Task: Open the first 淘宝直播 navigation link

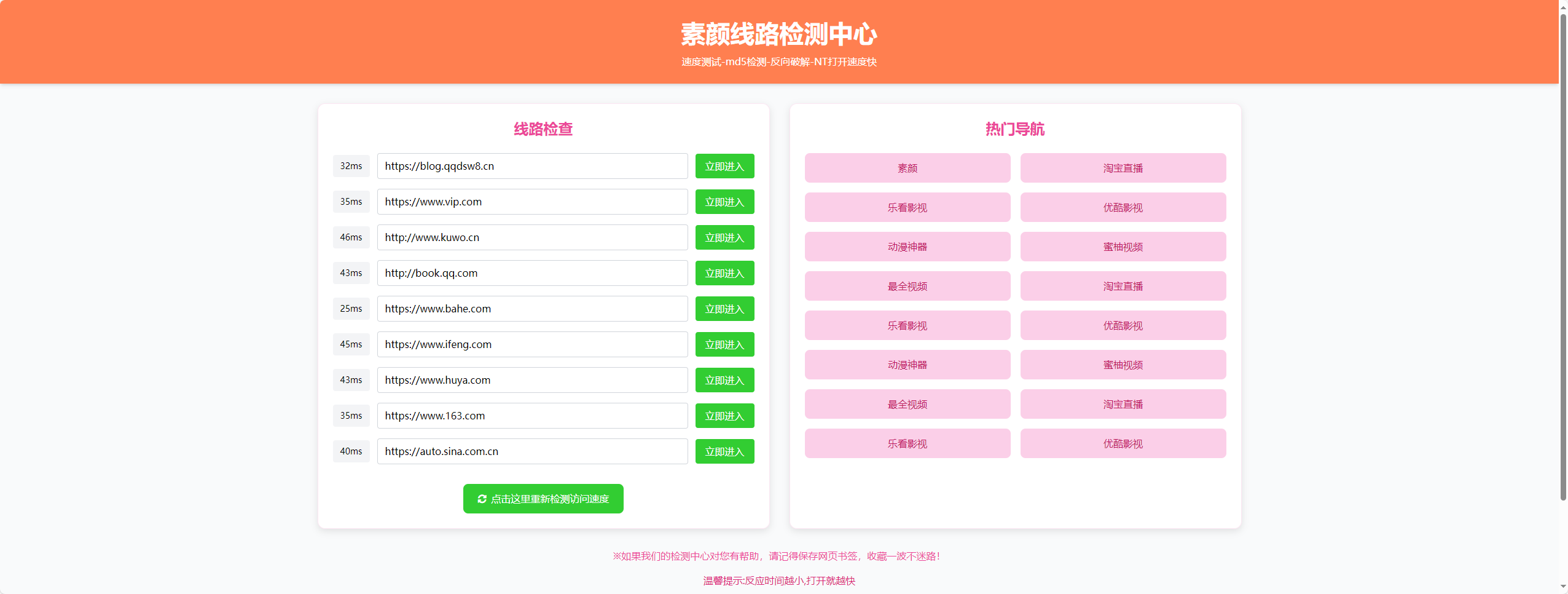Action: (x=1123, y=168)
